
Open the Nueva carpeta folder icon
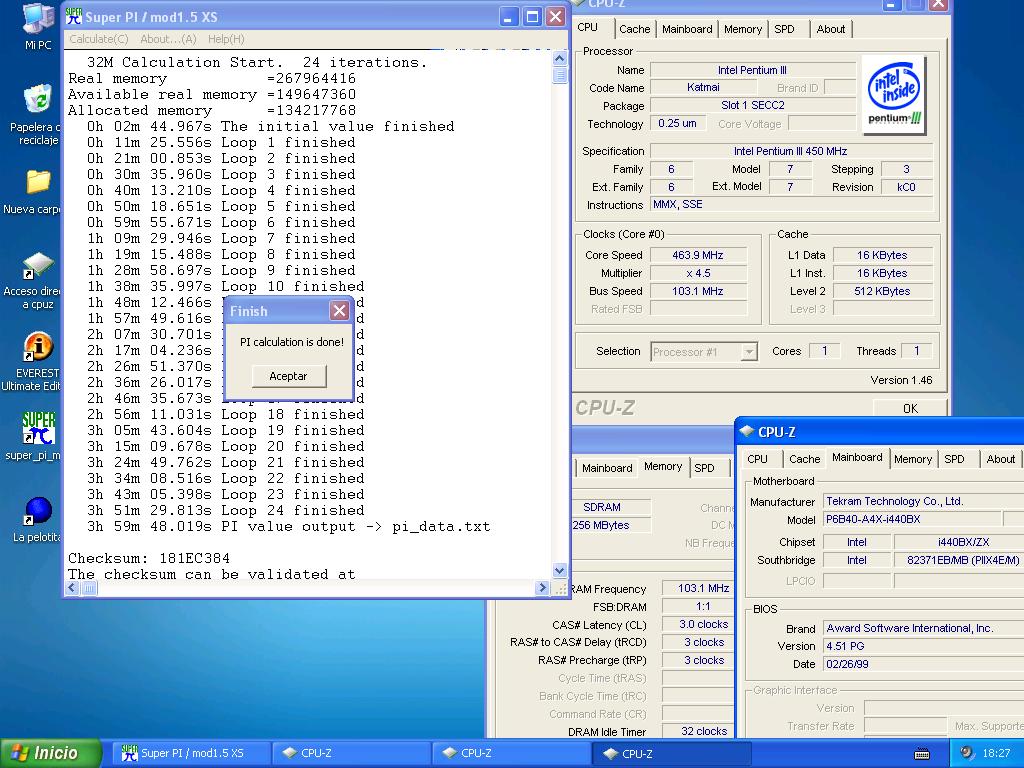[x=36, y=191]
